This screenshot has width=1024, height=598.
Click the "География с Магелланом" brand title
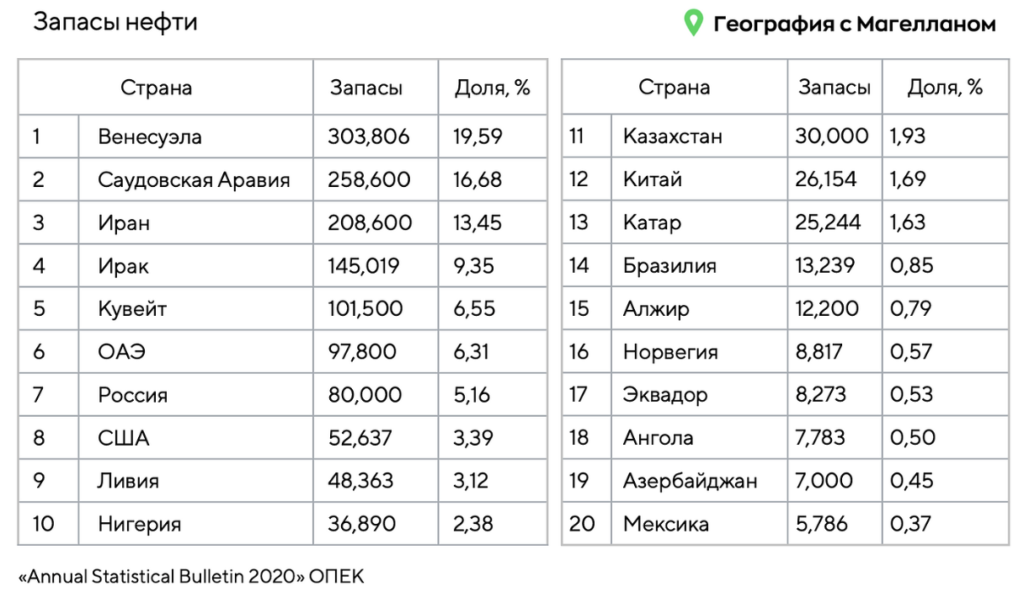[854, 24]
